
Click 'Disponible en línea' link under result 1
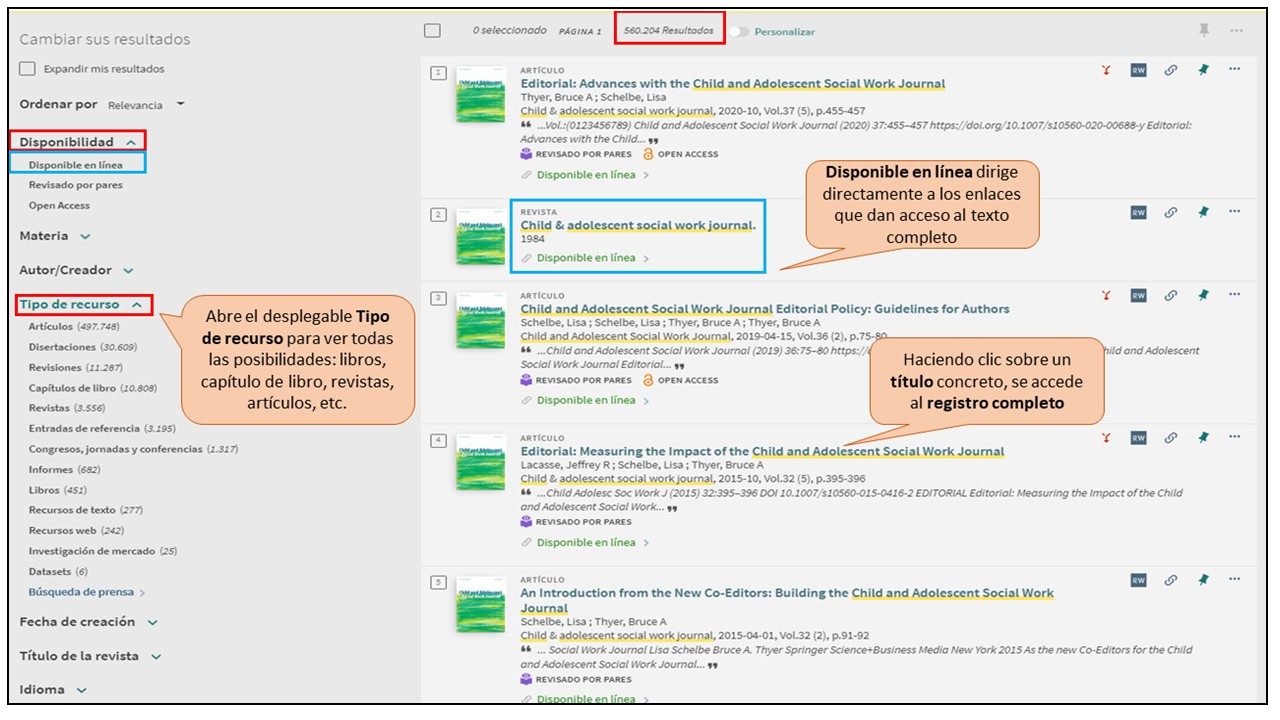586,175
